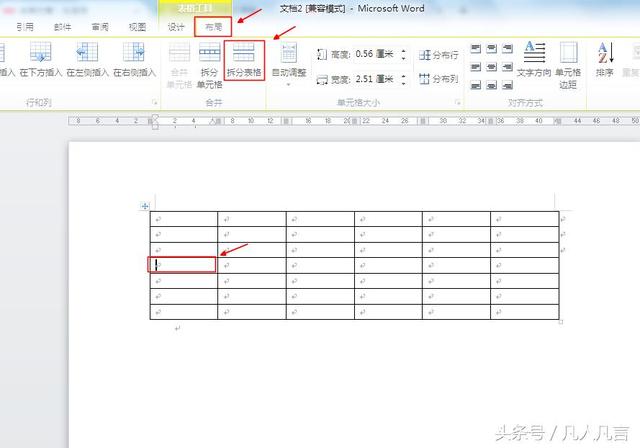Align cell text center right

pos(507,67)
